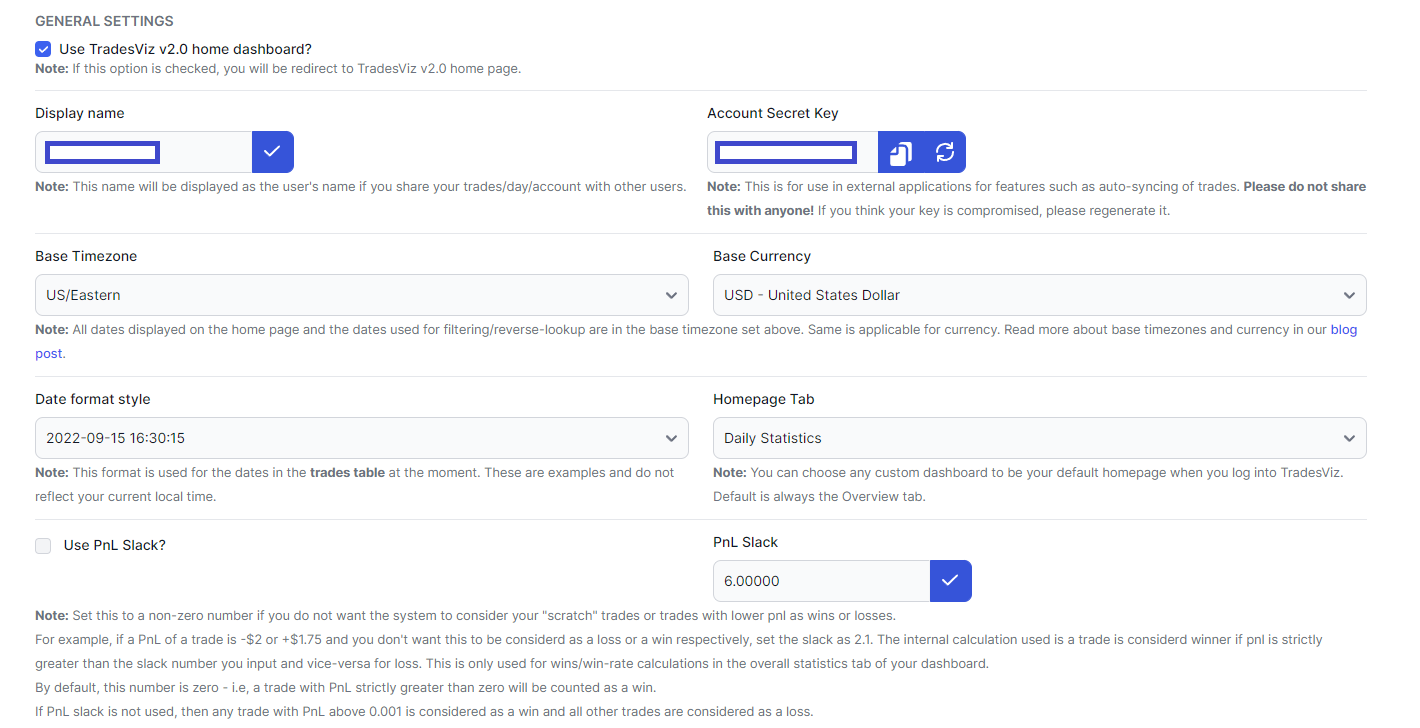The width and height of the screenshot is (1420, 728).
Task: Edit the PnL Slack value 6.00000
Action: click(821, 581)
